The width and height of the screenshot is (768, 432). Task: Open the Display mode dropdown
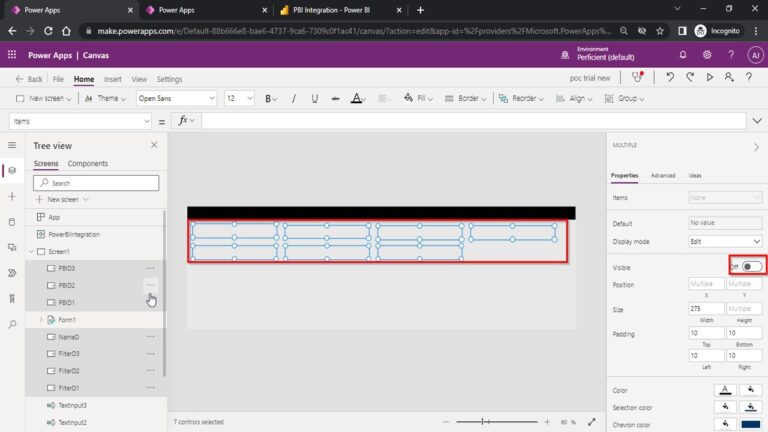(725, 241)
